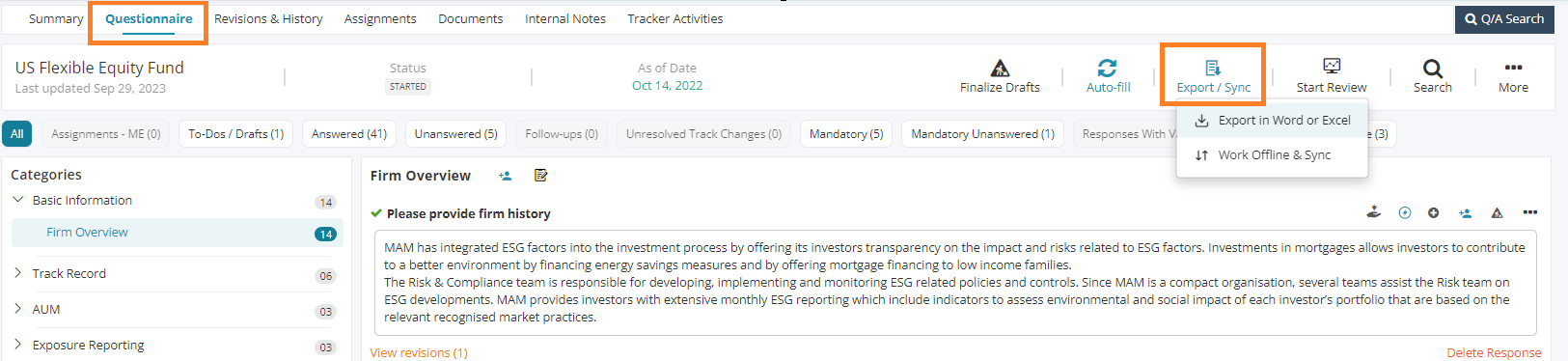Click the edit note icon beside Firm Overview
Screen dimensions: 1568x361
[x=540, y=176]
